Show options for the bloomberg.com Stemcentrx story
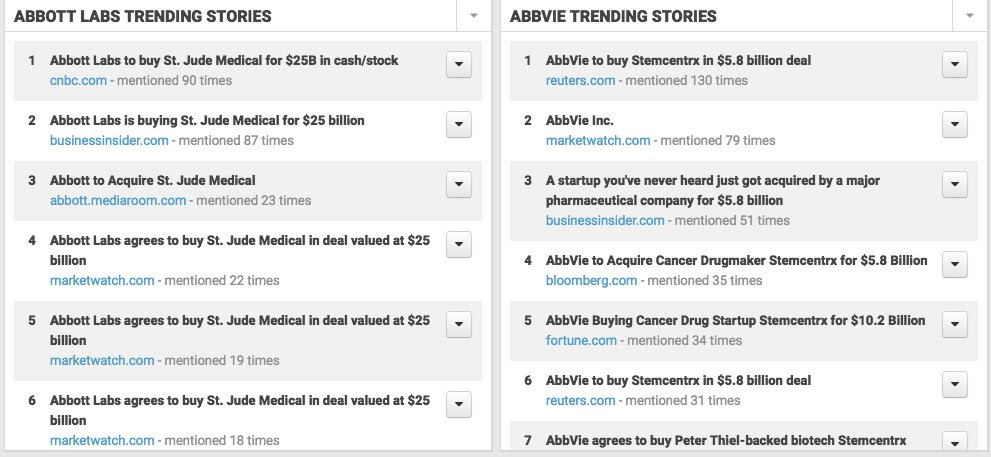The height and width of the screenshot is (457, 991). [x=955, y=264]
